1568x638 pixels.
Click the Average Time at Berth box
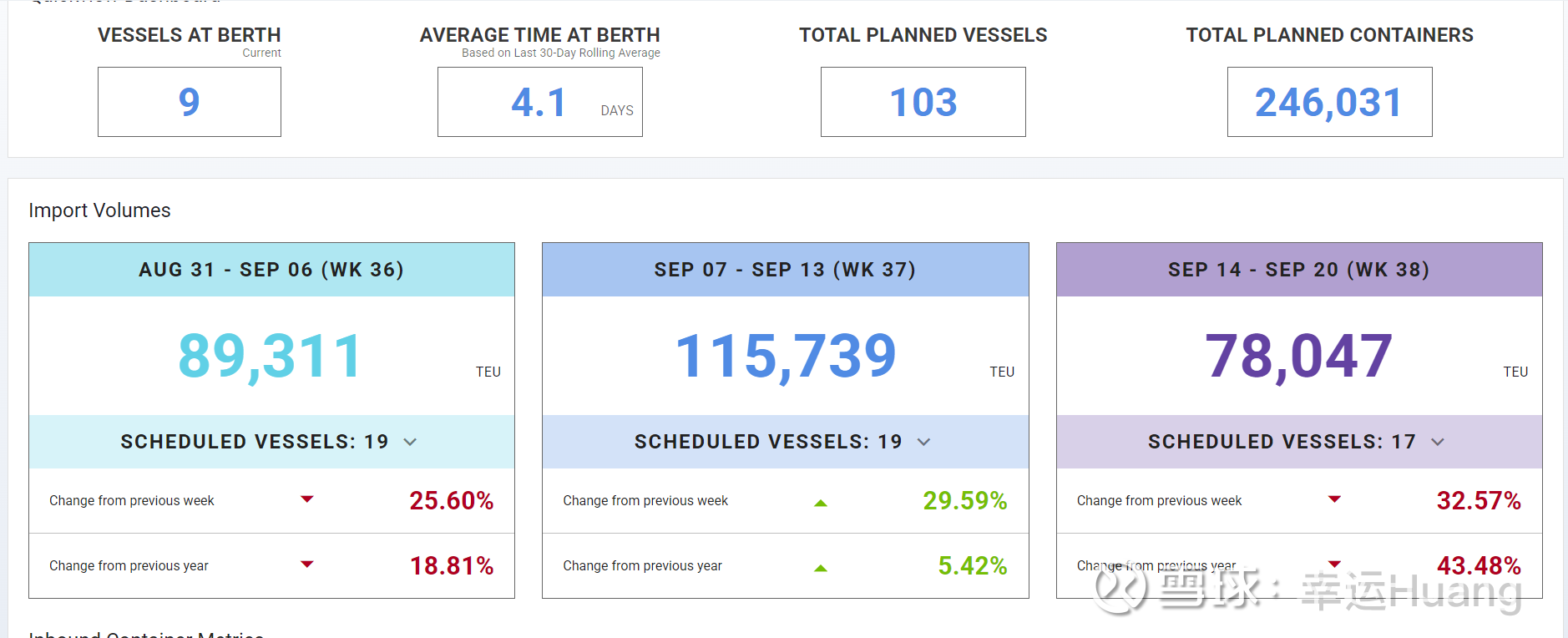click(x=539, y=102)
